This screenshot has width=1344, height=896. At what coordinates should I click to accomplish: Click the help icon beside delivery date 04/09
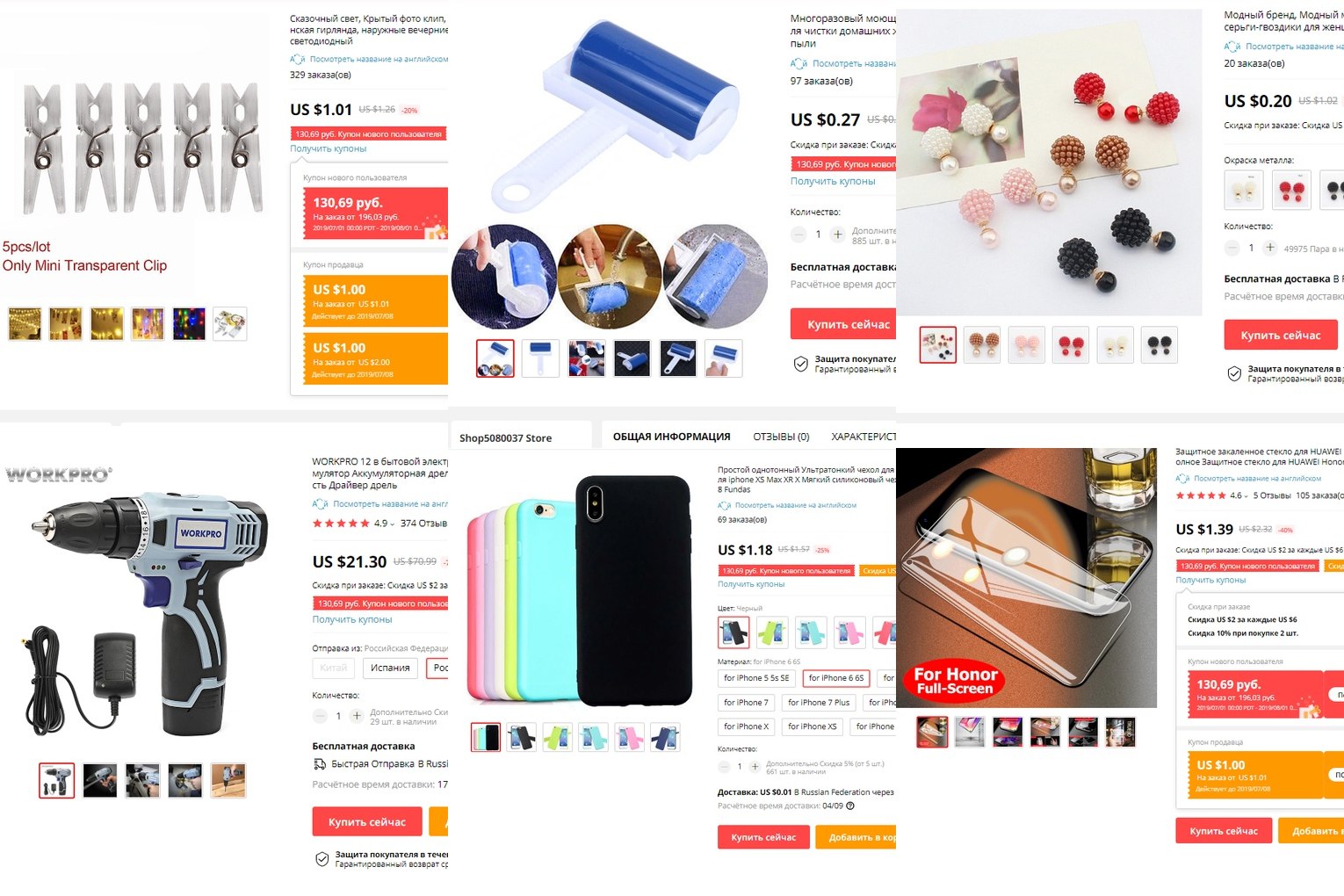pos(850,806)
